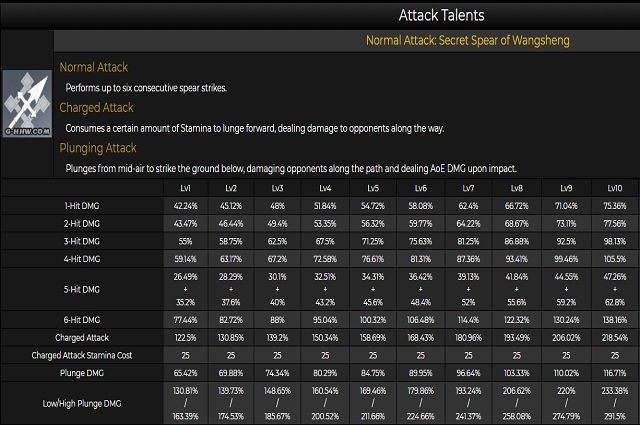Select the Lv10 column header

click(615, 188)
